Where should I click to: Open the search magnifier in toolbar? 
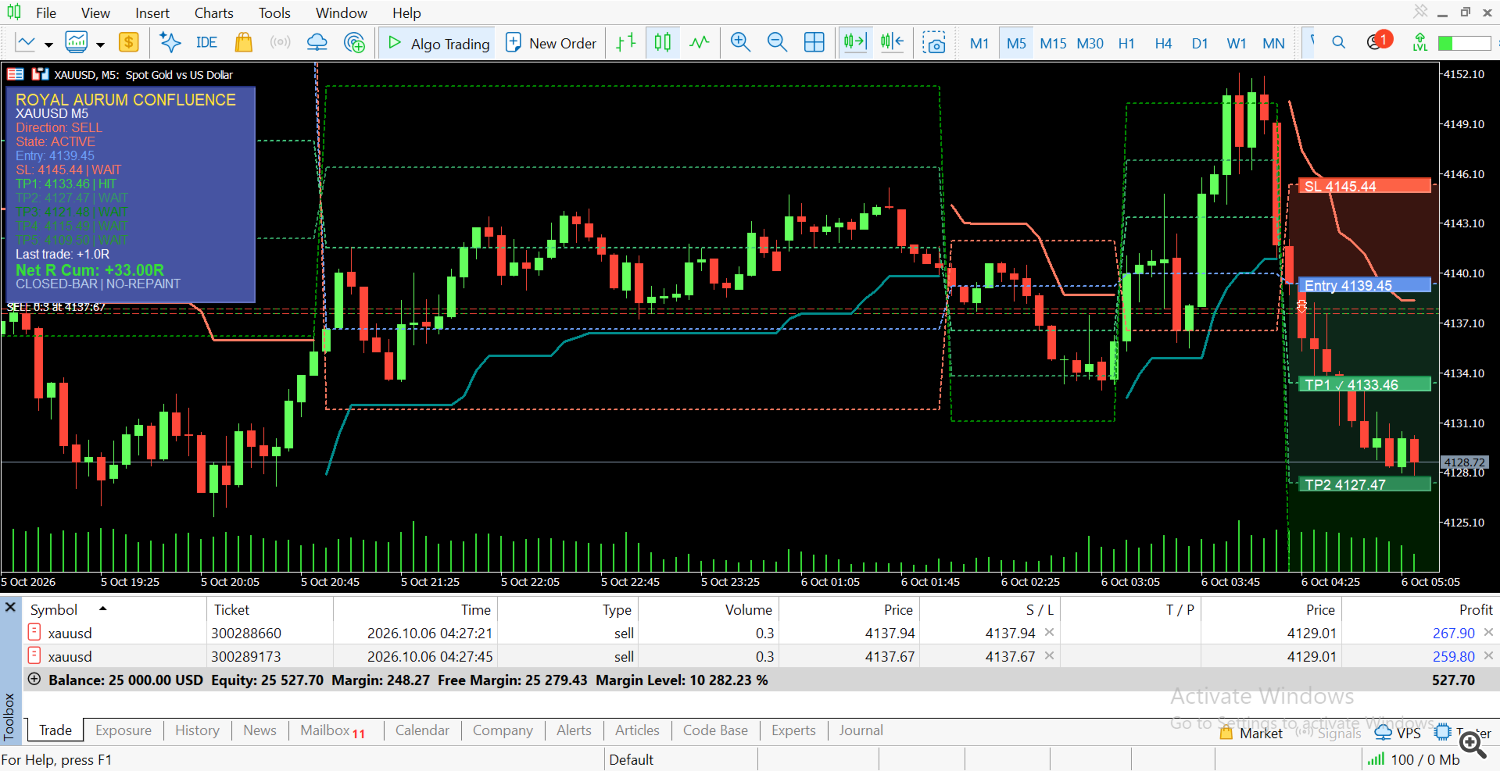(1338, 42)
